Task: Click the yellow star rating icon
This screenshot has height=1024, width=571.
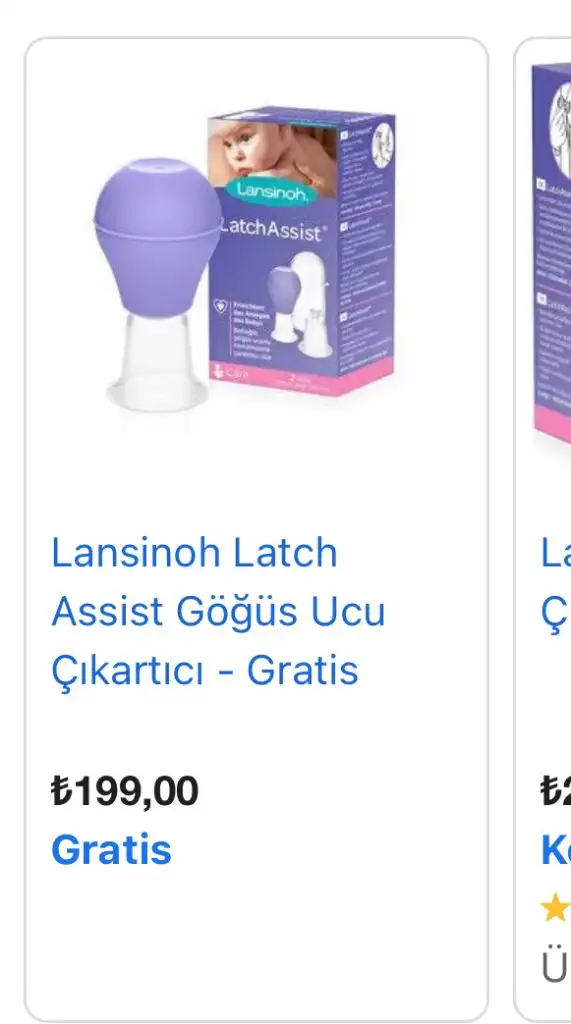Action: [x=554, y=908]
